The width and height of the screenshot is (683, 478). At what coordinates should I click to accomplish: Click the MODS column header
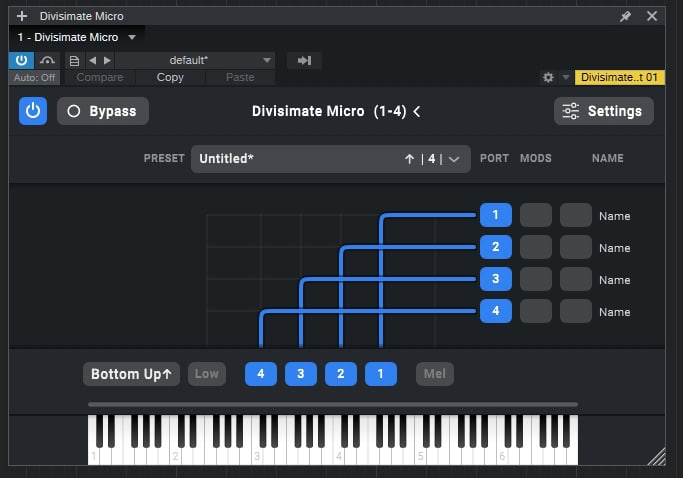point(536,159)
